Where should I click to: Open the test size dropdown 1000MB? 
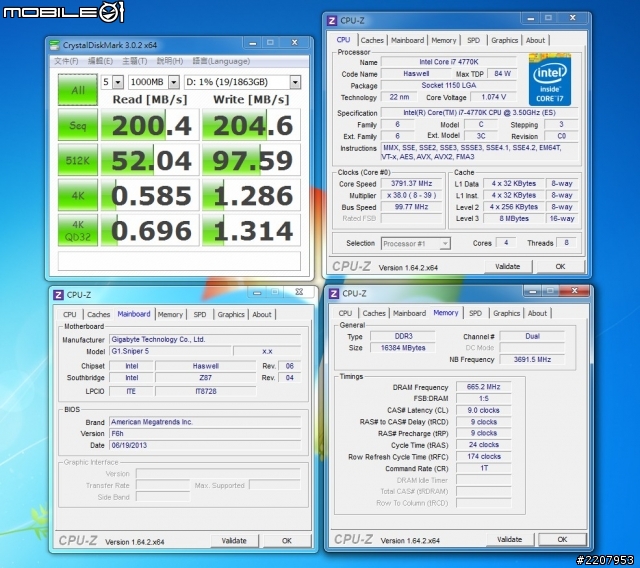coord(154,82)
